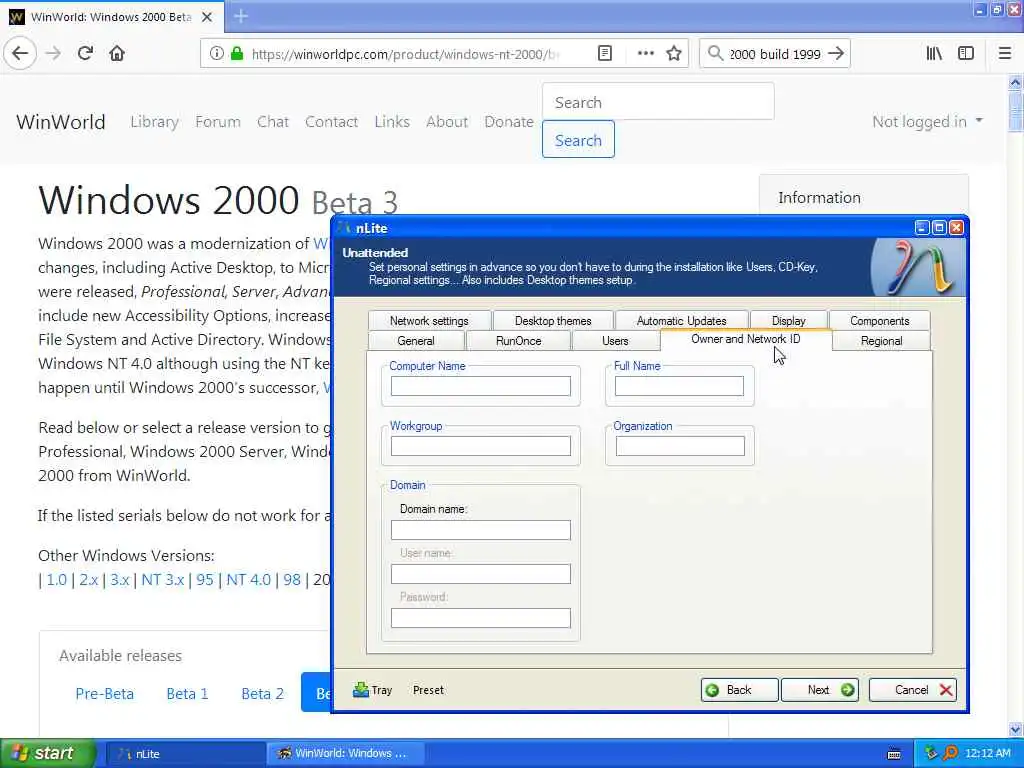
Task: Toggle reader view icon
Action: pyautogui.click(x=605, y=54)
